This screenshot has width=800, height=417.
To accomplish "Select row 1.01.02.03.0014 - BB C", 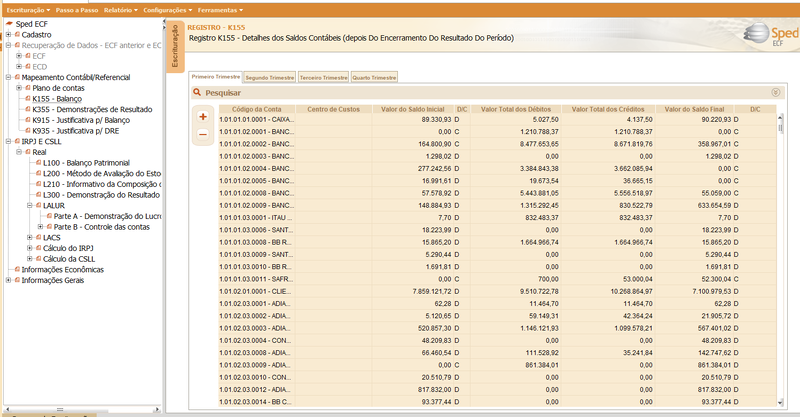I will (497, 402).
